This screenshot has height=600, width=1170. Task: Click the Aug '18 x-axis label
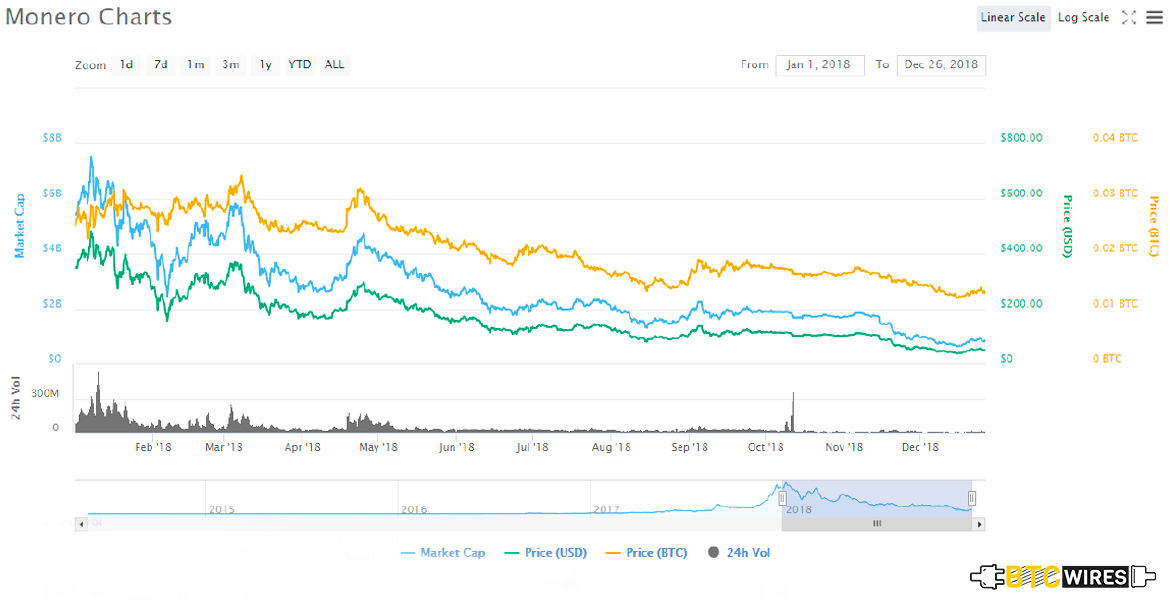pyautogui.click(x=611, y=447)
